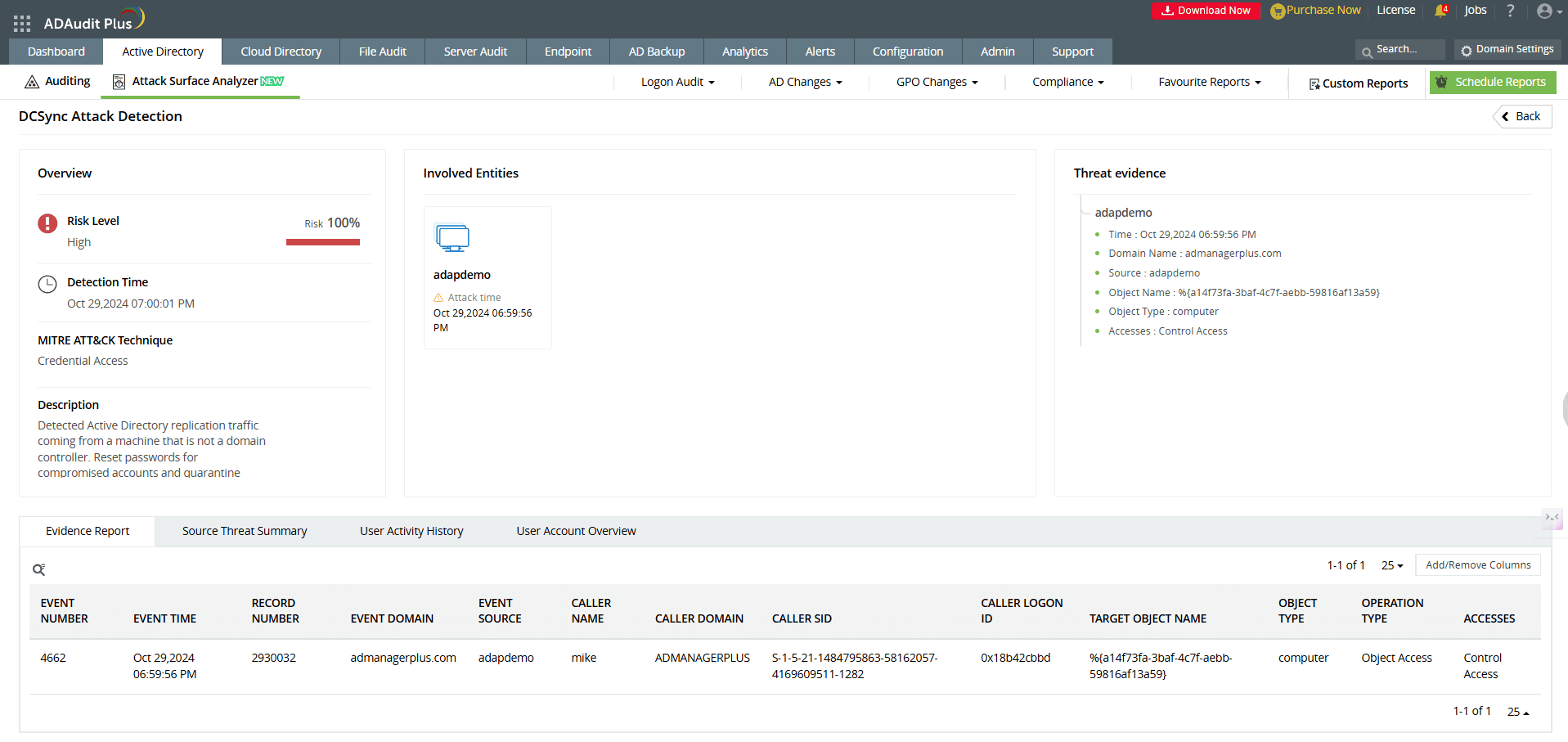The height and width of the screenshot is (742, 1568).
Task: Open the top rows-per-page 25 dropdown
Action: tap(1392, 565)
